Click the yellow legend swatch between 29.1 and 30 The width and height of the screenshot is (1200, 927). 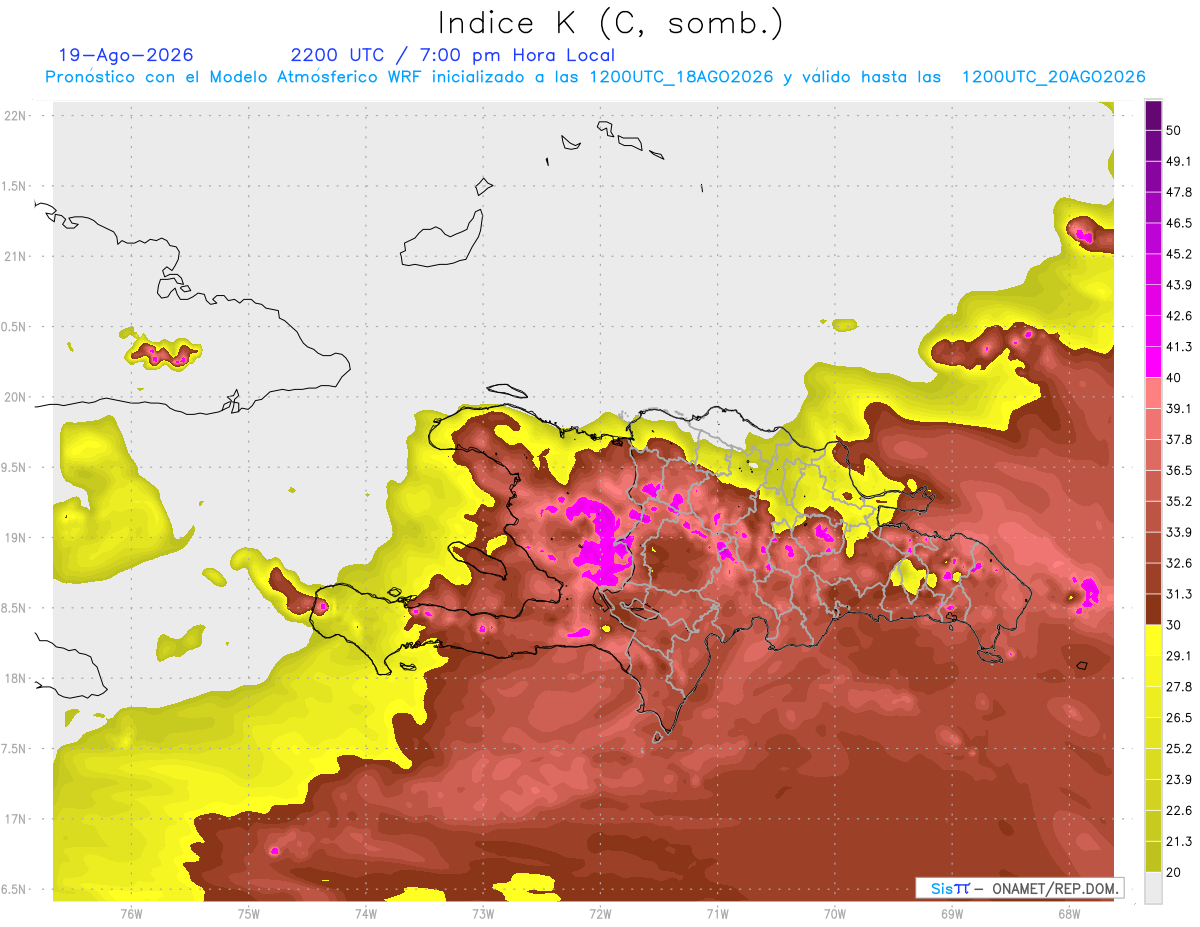click(1153, 640)
